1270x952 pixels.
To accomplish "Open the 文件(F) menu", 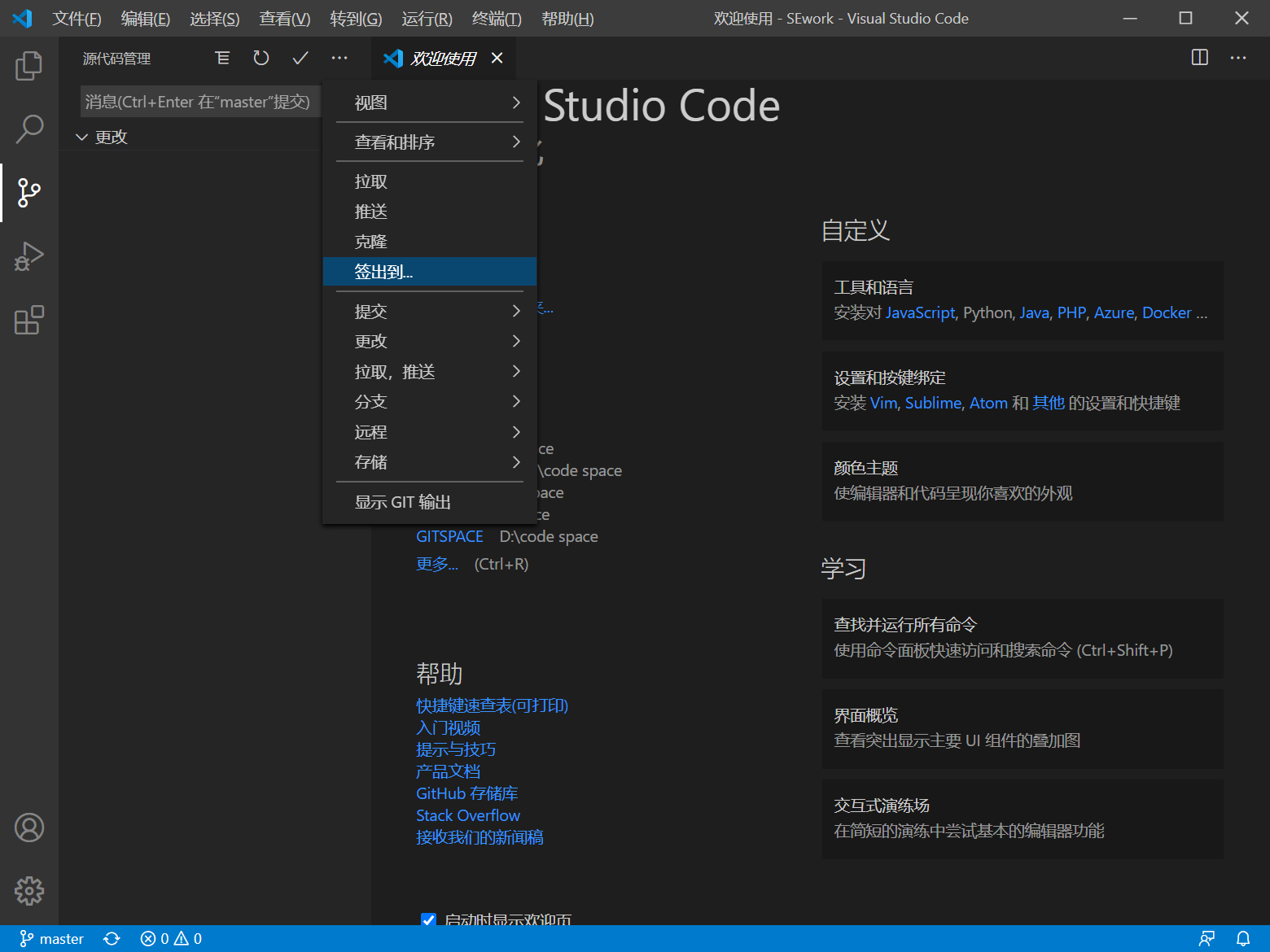I will 77,18.
